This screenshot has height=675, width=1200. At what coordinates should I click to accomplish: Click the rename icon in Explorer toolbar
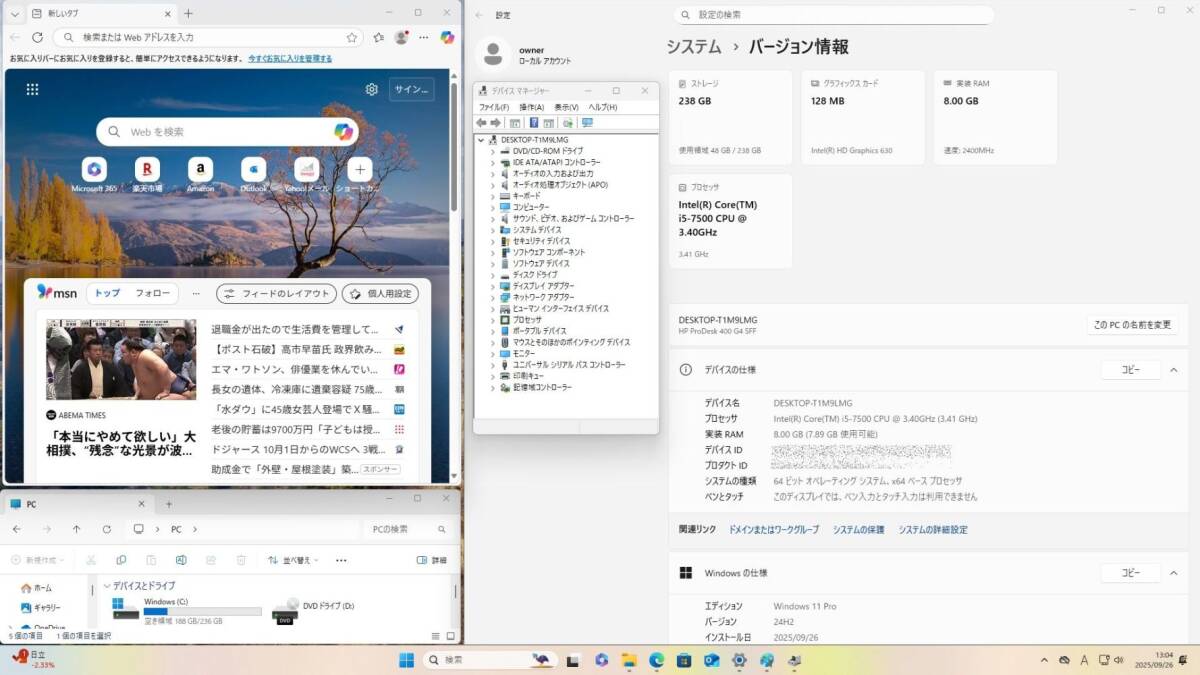(181, 560)
